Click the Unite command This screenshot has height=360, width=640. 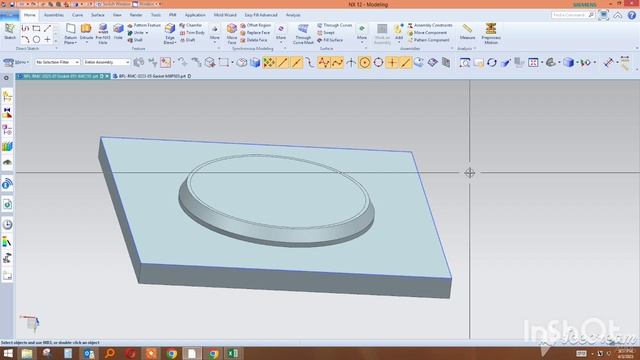(x=136, y=33)
